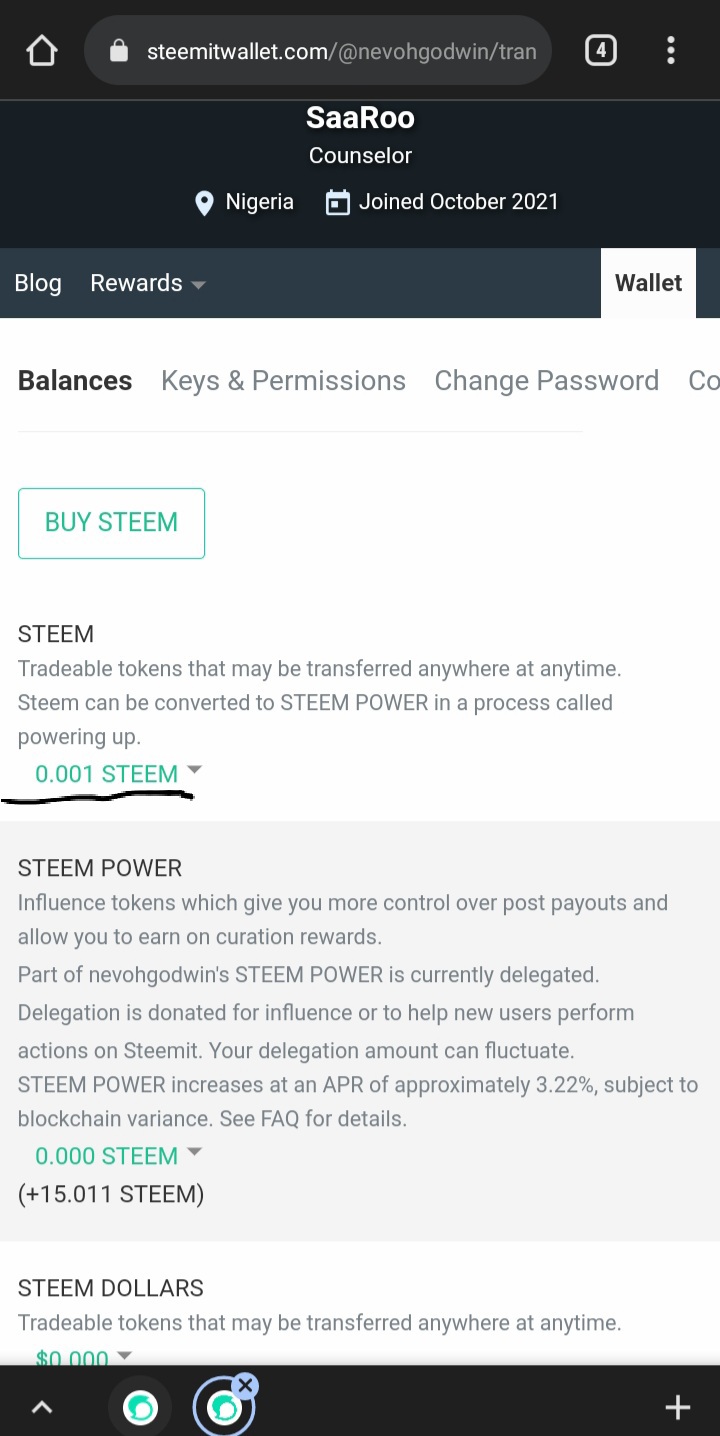Open the tab switcher showing 4
This screenshot has width=720, height=1436.
[x=600, y=50]
